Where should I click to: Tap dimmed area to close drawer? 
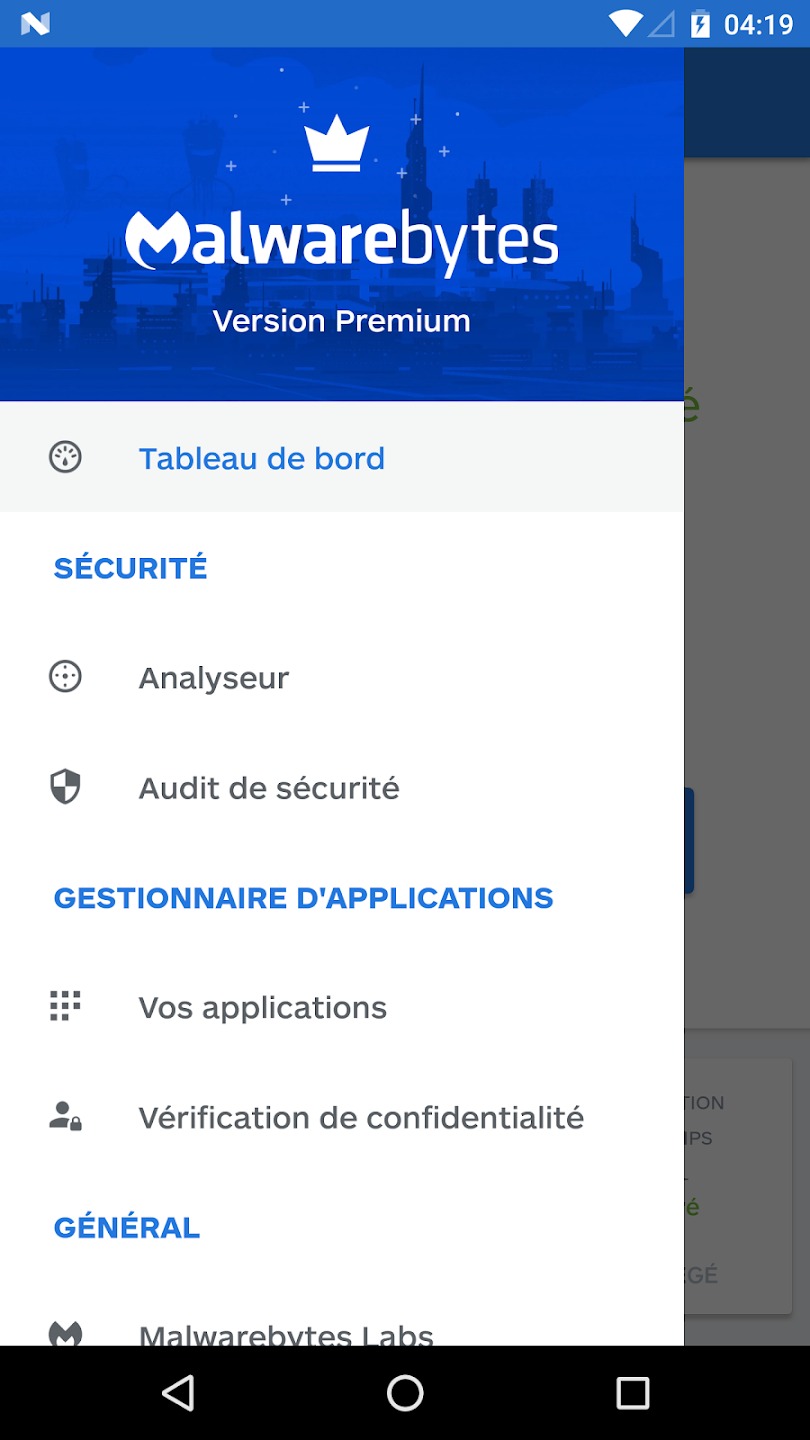(747, 600)
